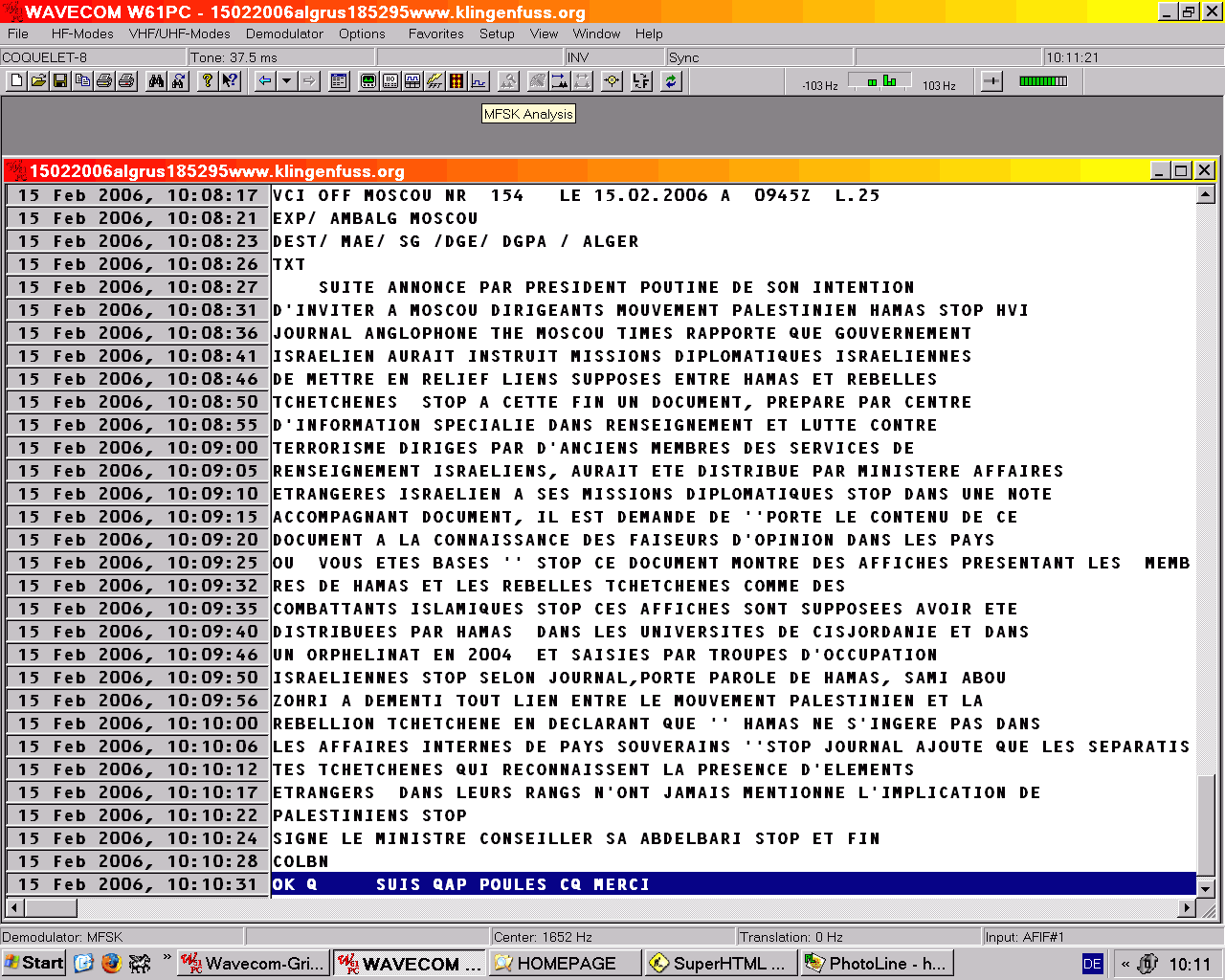Click the Windows Start button
This screenshot has width=1225, height=980.
34,963
